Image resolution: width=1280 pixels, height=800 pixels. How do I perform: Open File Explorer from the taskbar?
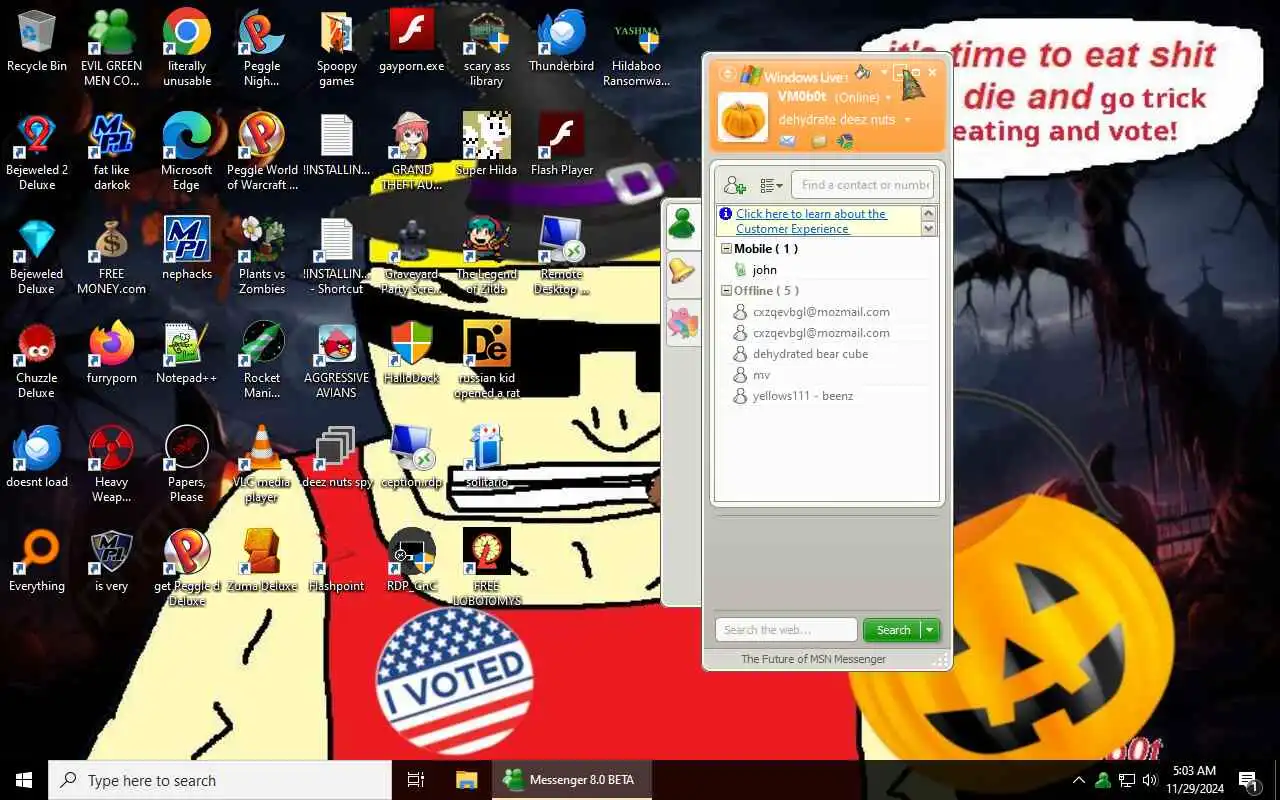466,780
